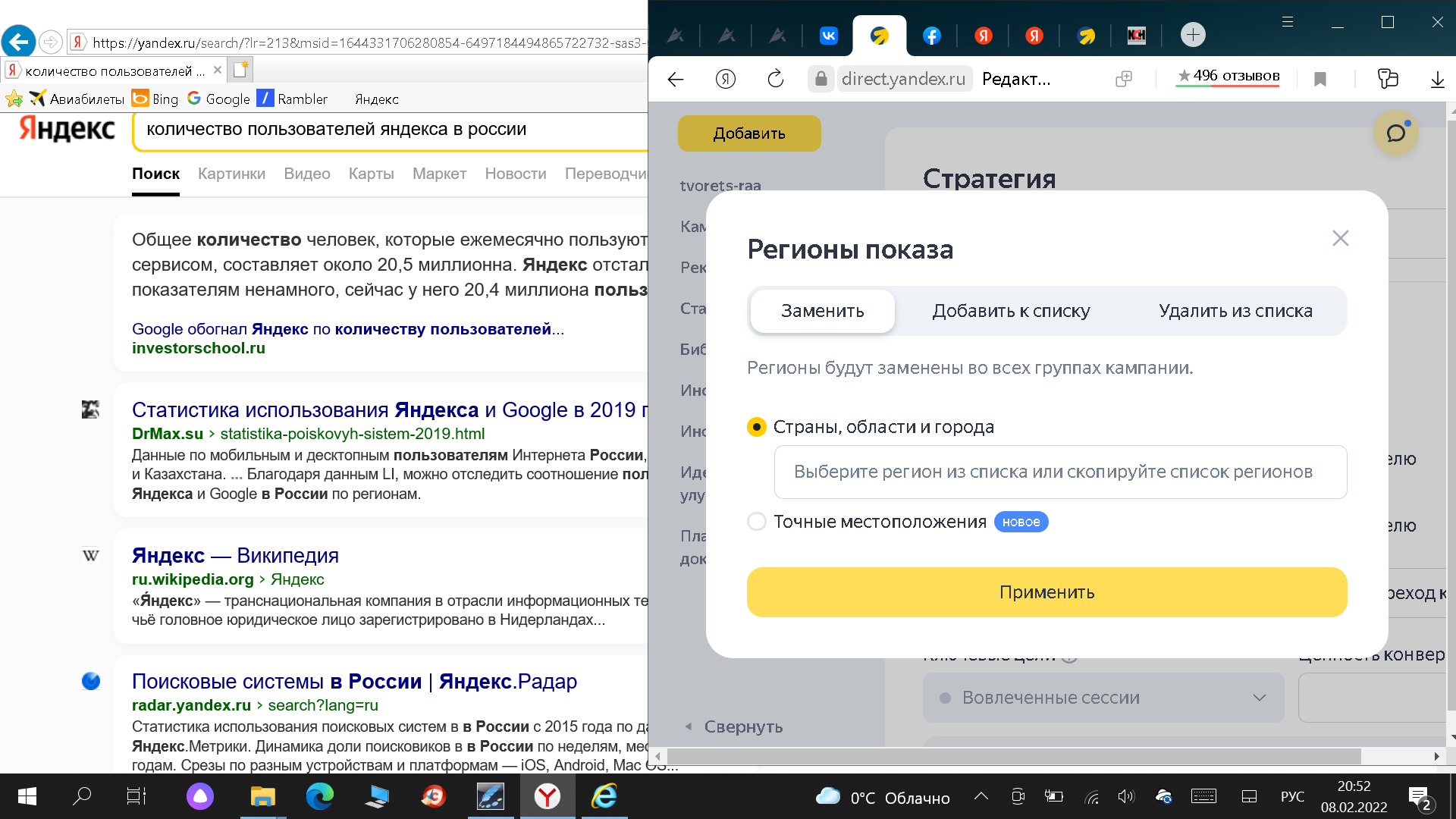
Task: Open the Яндекс — Википедия result link
Action: (235, 555)
